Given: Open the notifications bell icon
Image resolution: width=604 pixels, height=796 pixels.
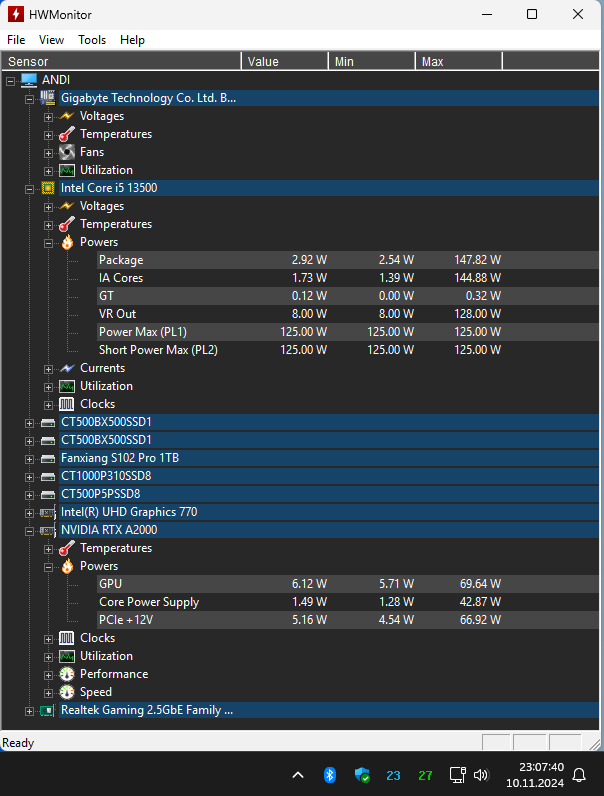Looking at the screenshot, I should (x=579, y=775).
